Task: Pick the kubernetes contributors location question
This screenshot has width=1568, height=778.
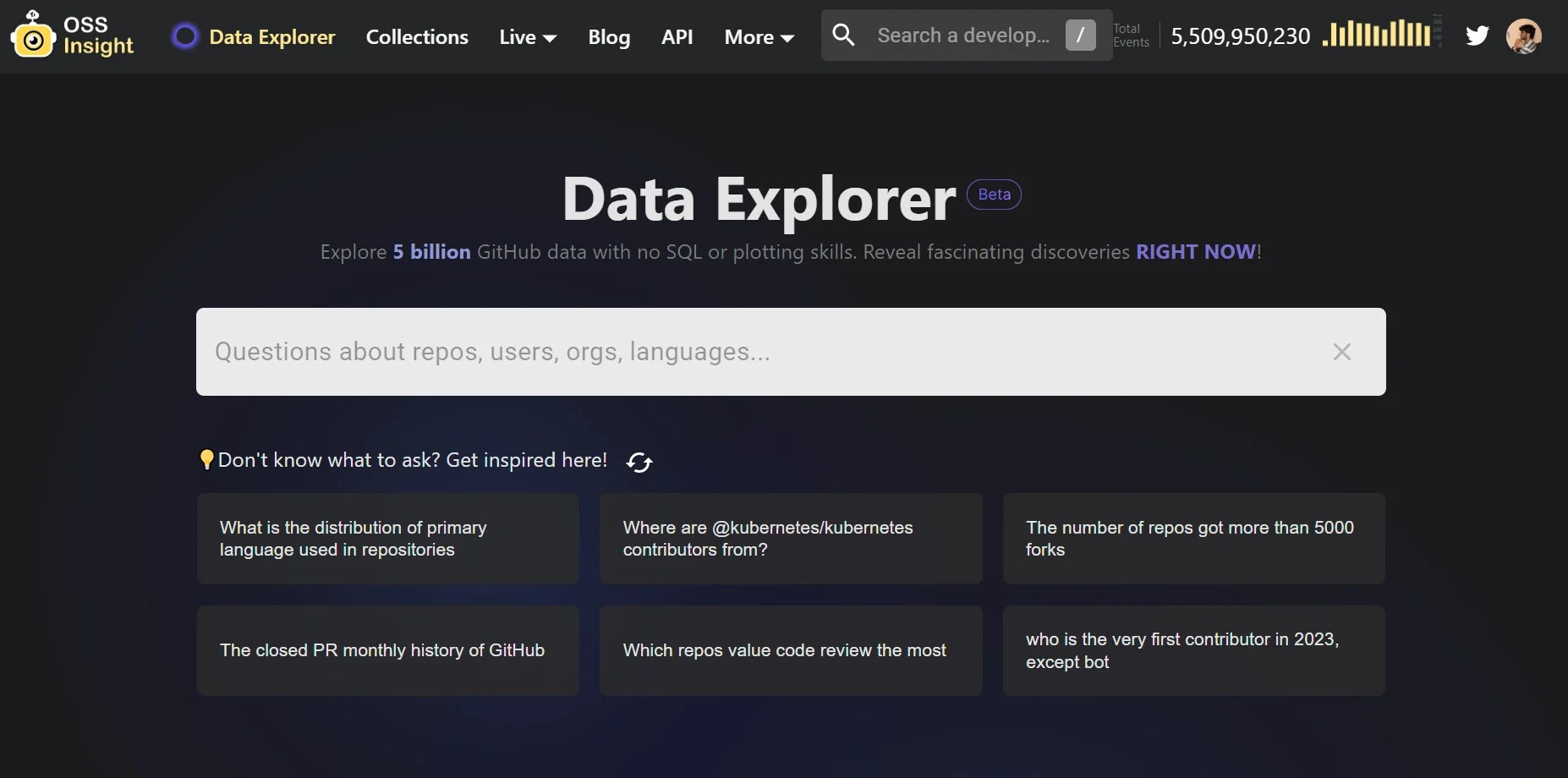Action: (x=790, y=539)
